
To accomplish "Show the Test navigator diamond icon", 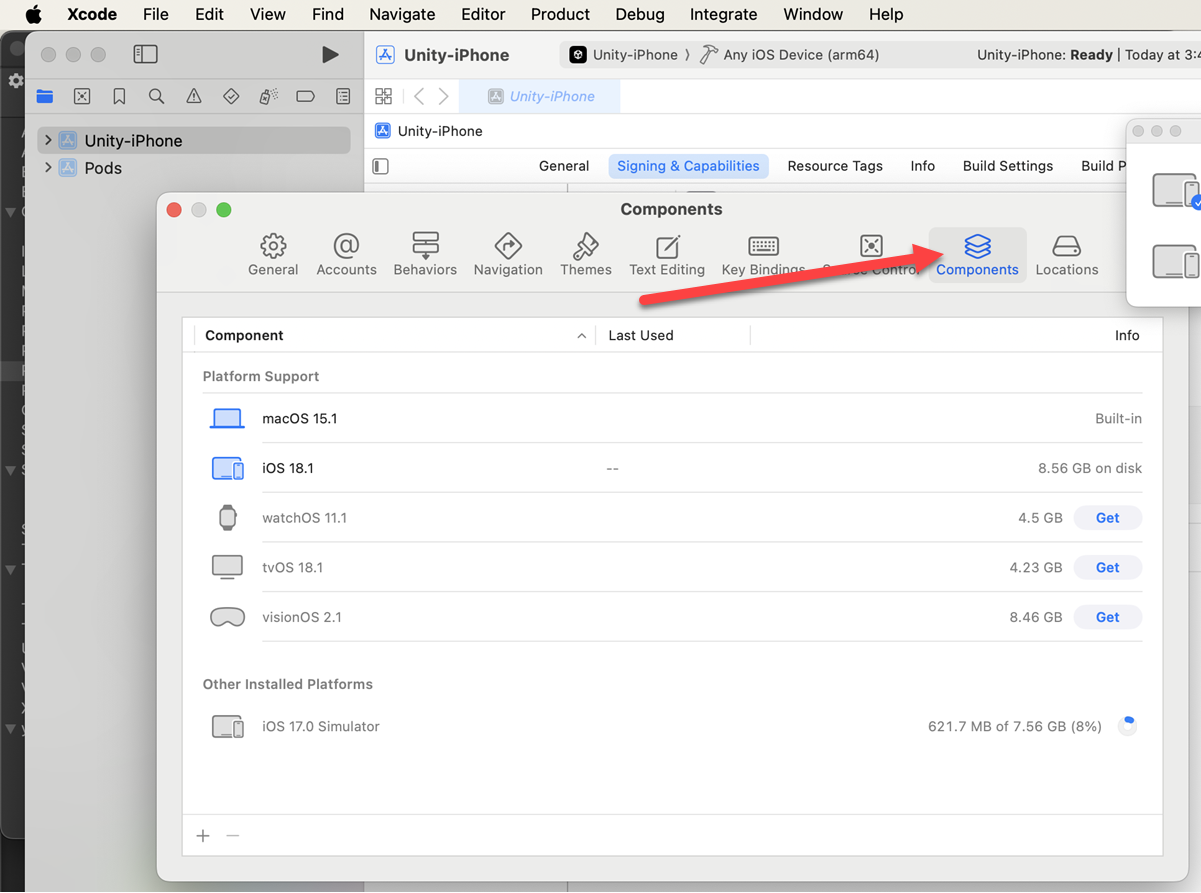I will pyautogui.click(x=231, y=96).
